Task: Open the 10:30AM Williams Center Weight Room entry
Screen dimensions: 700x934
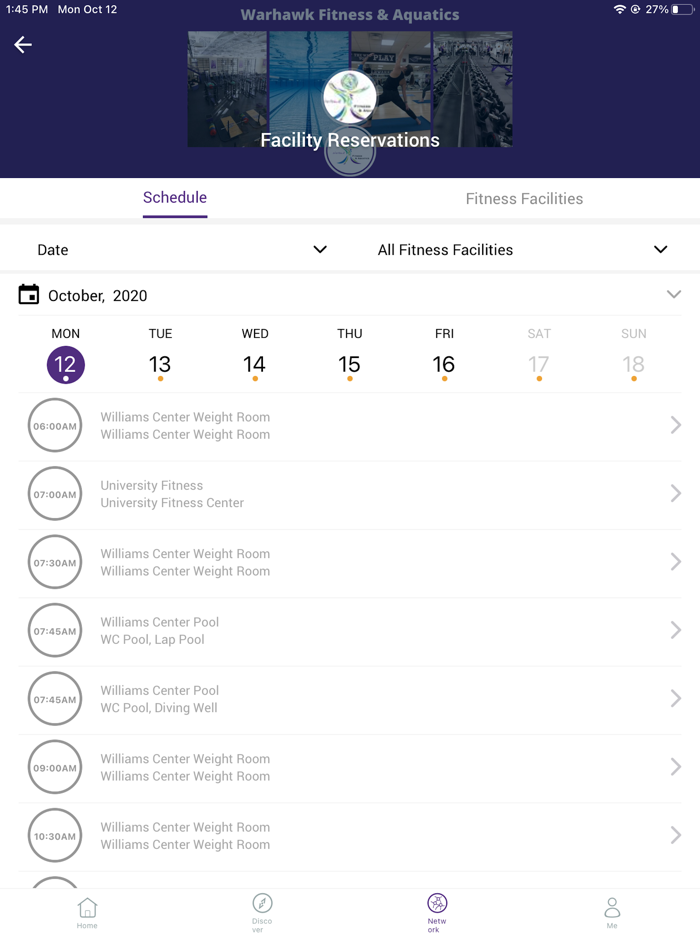Action: coord(350,835)
